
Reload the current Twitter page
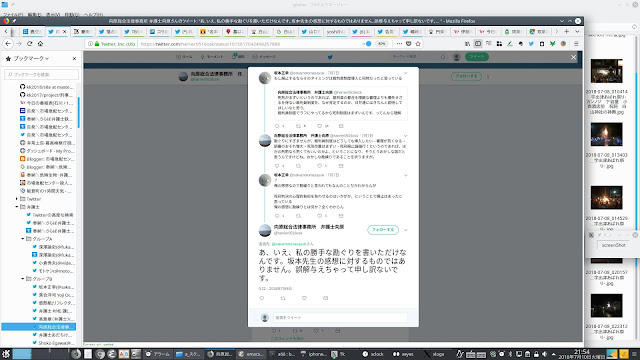29,44
